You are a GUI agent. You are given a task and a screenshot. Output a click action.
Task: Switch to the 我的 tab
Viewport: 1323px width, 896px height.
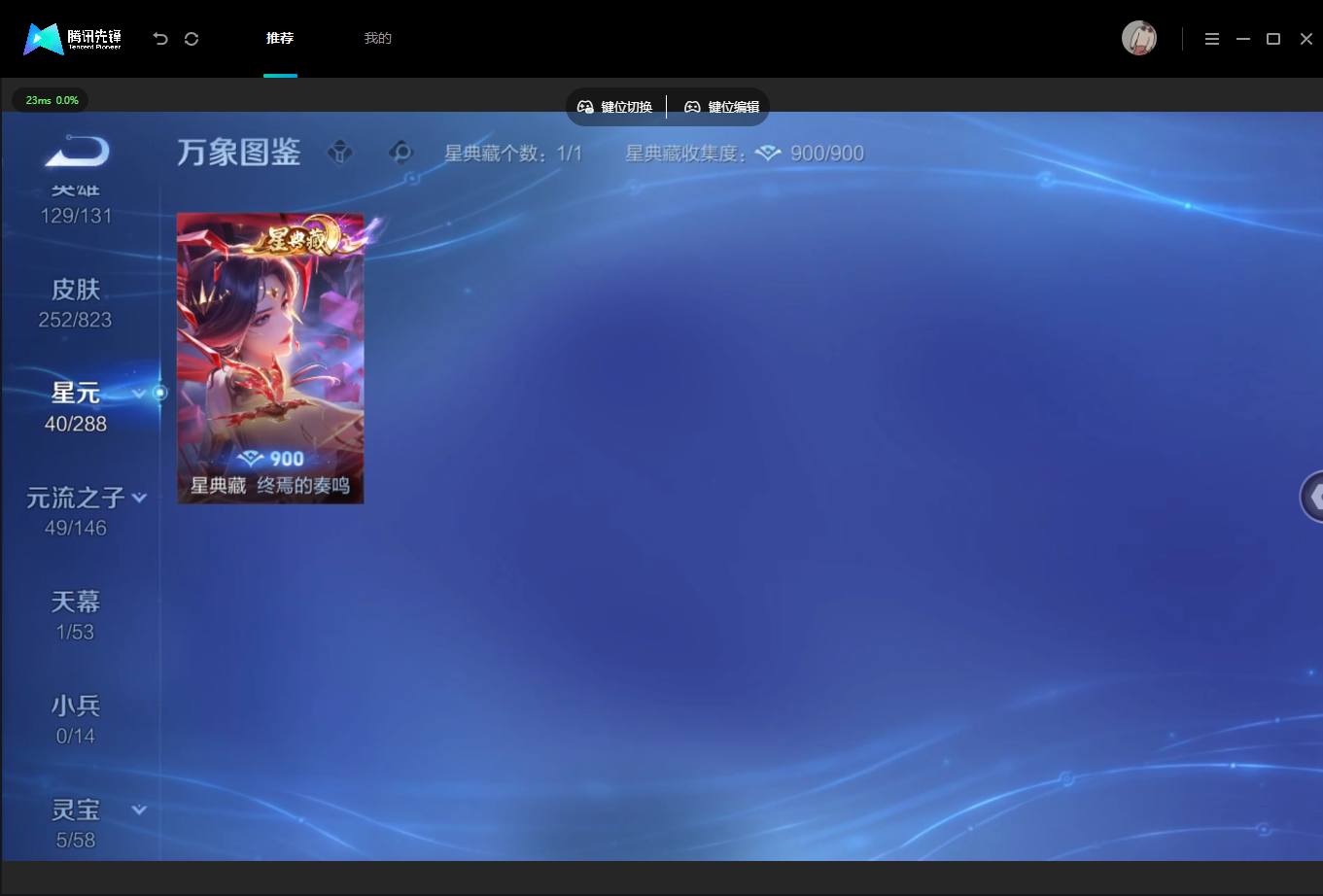coord(377,39)
